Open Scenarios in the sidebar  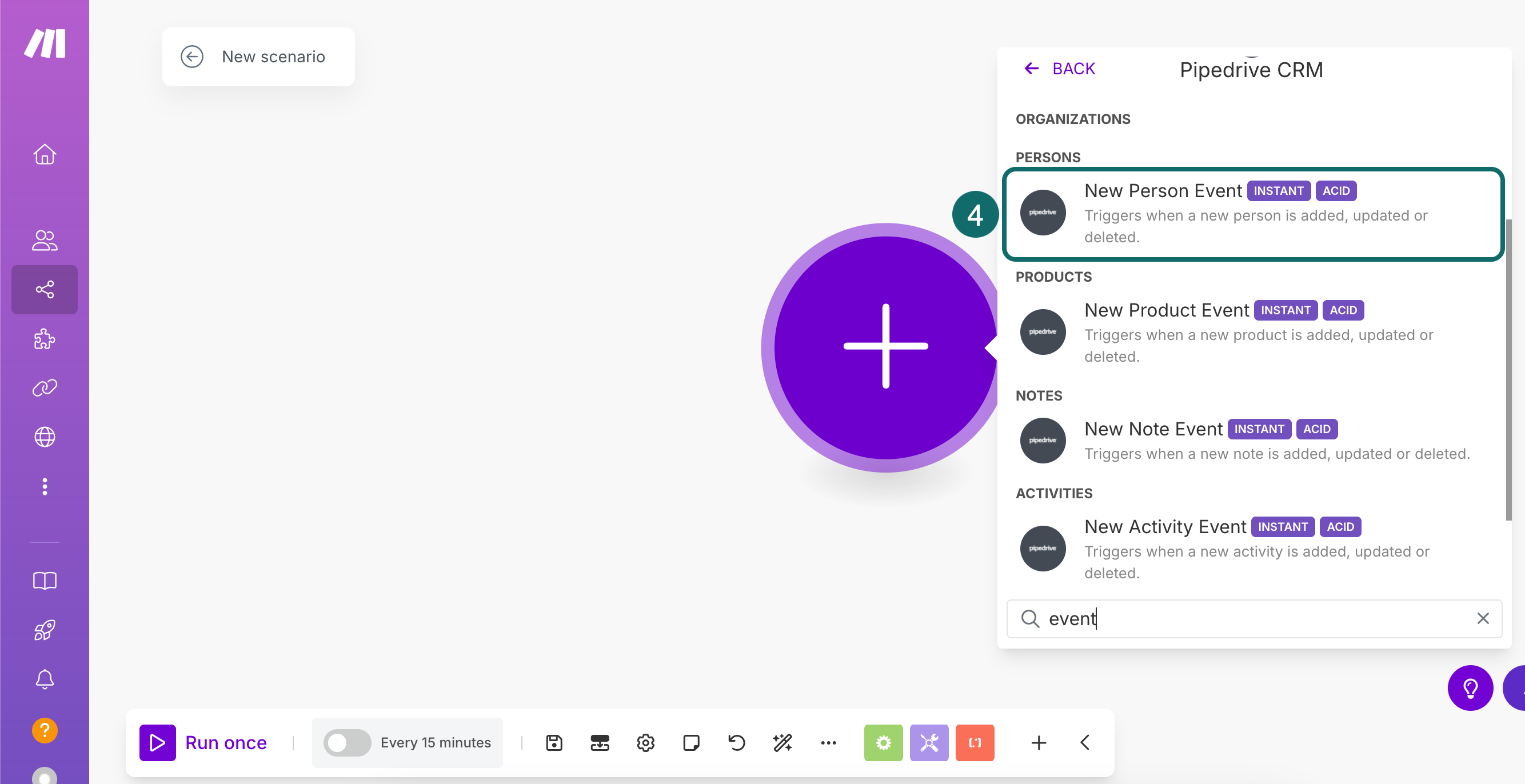45,289
